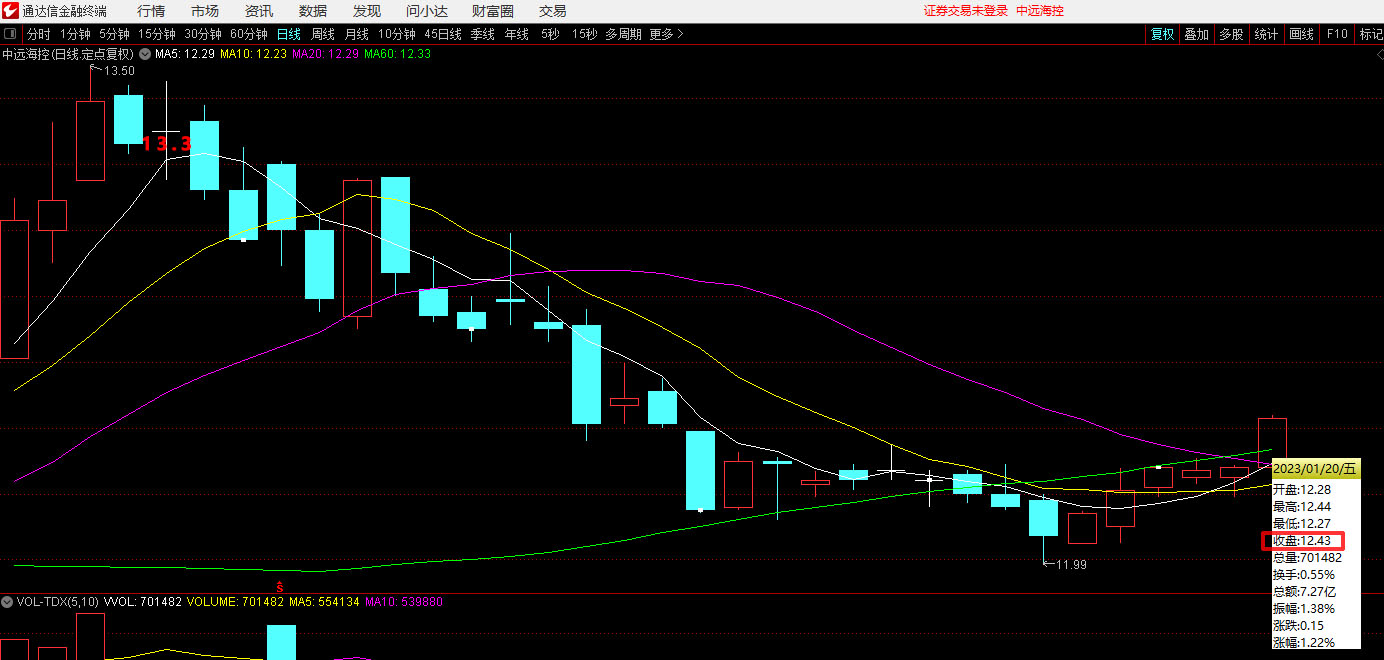The image size is (1384, 660).
Task: Toggle 多股 multi-stock view
Action: coord(1231,34)
